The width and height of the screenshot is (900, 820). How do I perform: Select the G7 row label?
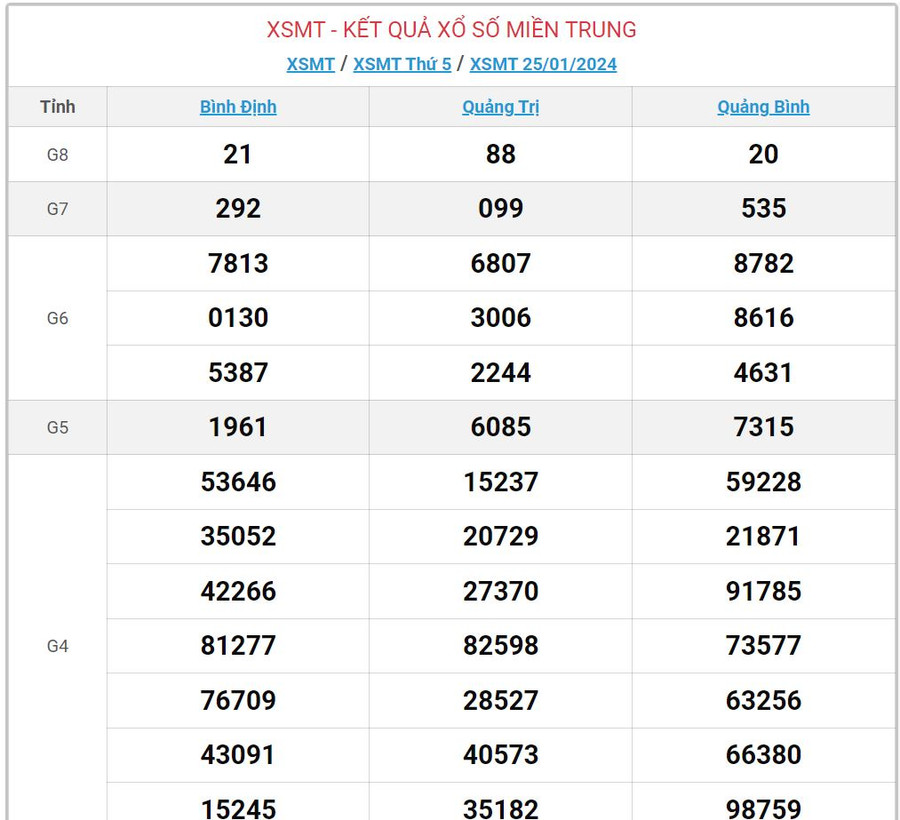(x=57, y=209)
